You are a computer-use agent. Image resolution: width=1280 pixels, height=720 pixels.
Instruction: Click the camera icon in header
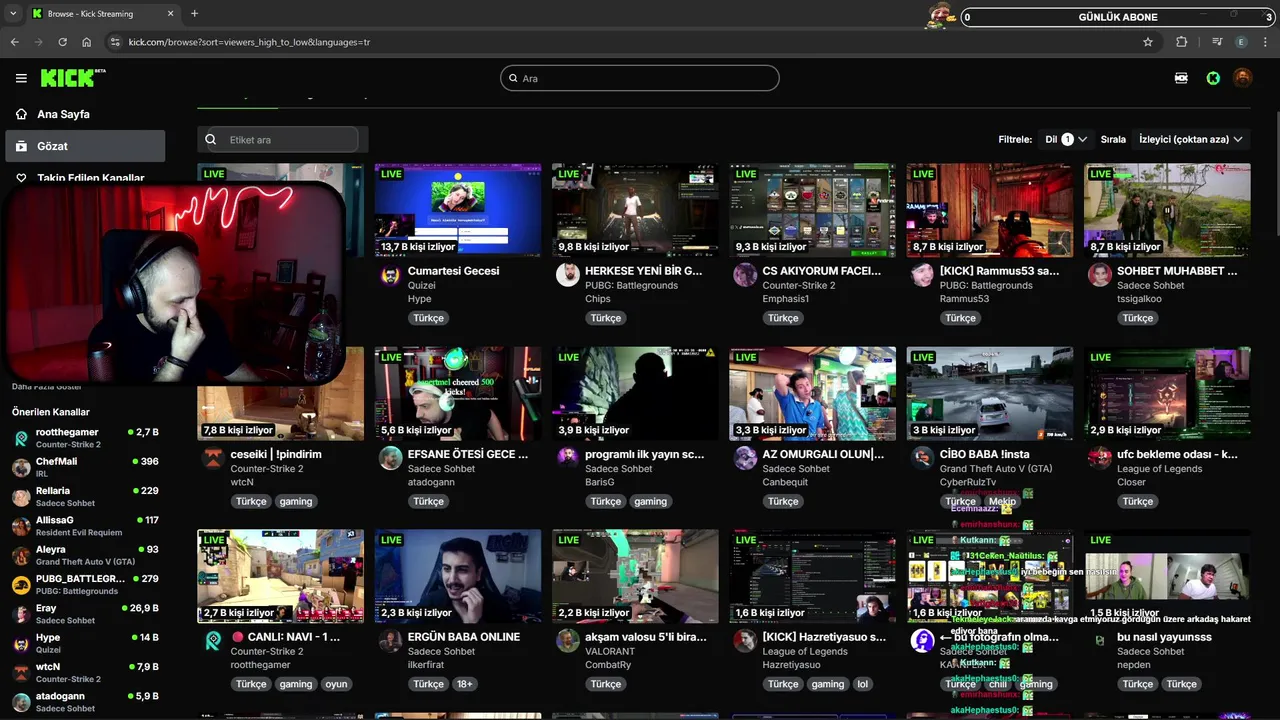point(1181,78)
